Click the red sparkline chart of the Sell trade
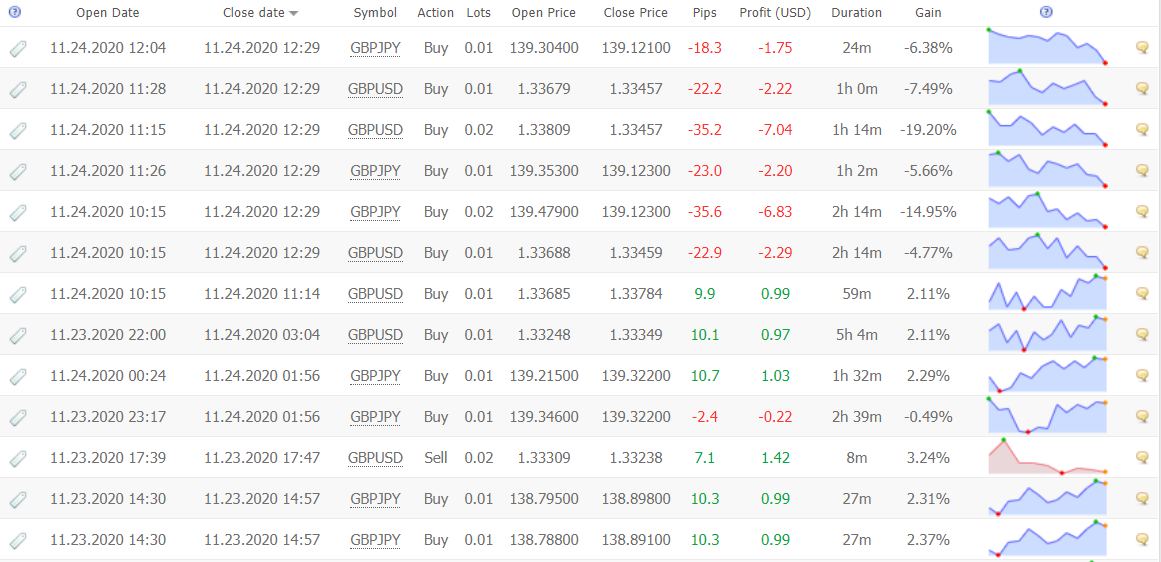This screenshot has height=562, width=1161. point(1047,457)
